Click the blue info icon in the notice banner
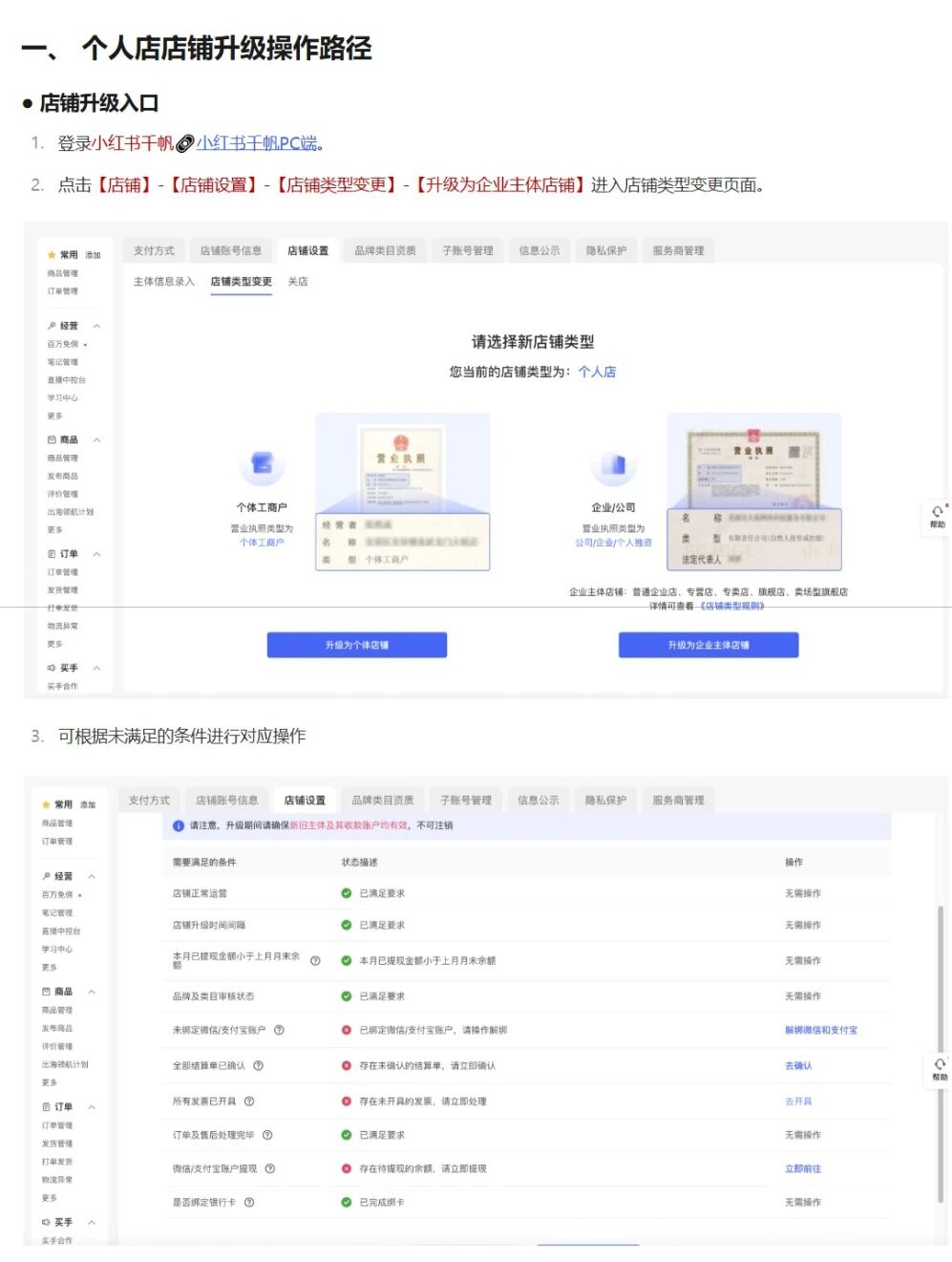952x1262 pixels. [x=179, y=826]
